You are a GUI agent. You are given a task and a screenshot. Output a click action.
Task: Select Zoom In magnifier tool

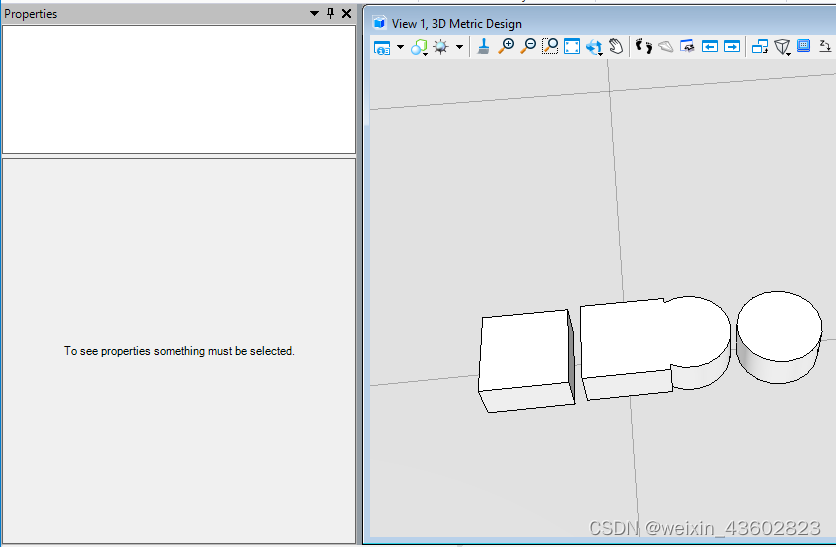coord(506,46)
